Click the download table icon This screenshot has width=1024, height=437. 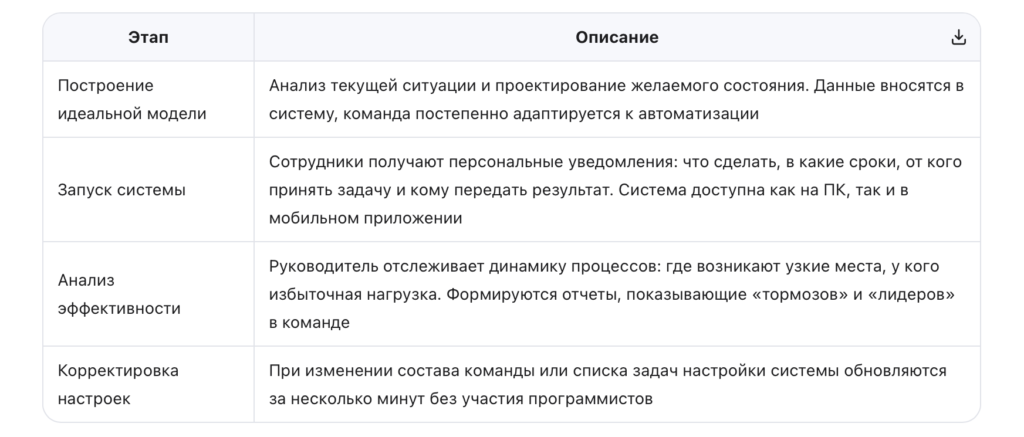(x=958, y=37)
